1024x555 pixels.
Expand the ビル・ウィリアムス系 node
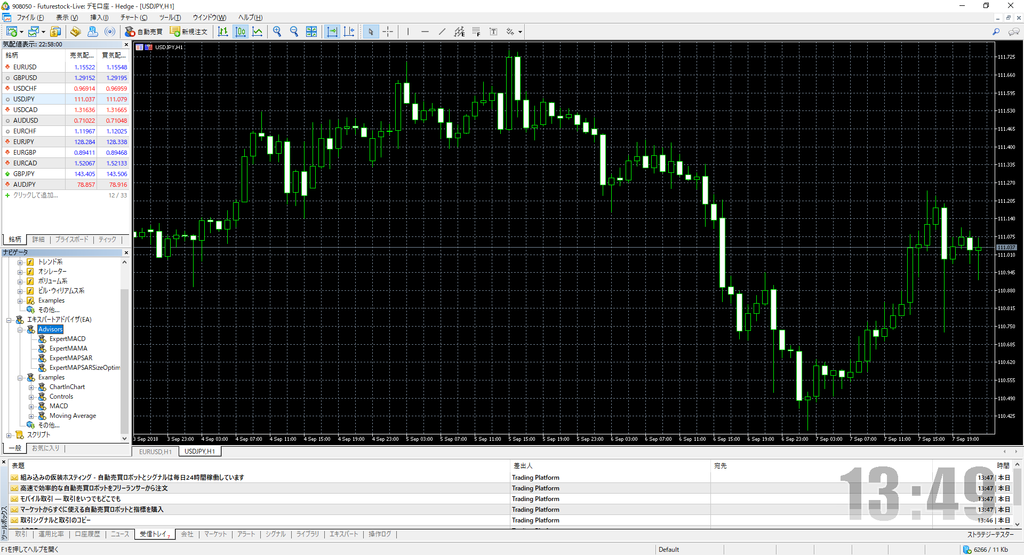[x=20, y=291]
